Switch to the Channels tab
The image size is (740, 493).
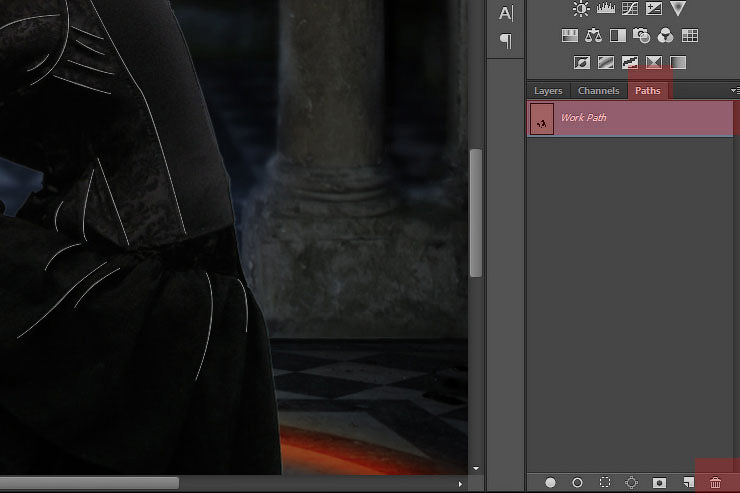599,91
